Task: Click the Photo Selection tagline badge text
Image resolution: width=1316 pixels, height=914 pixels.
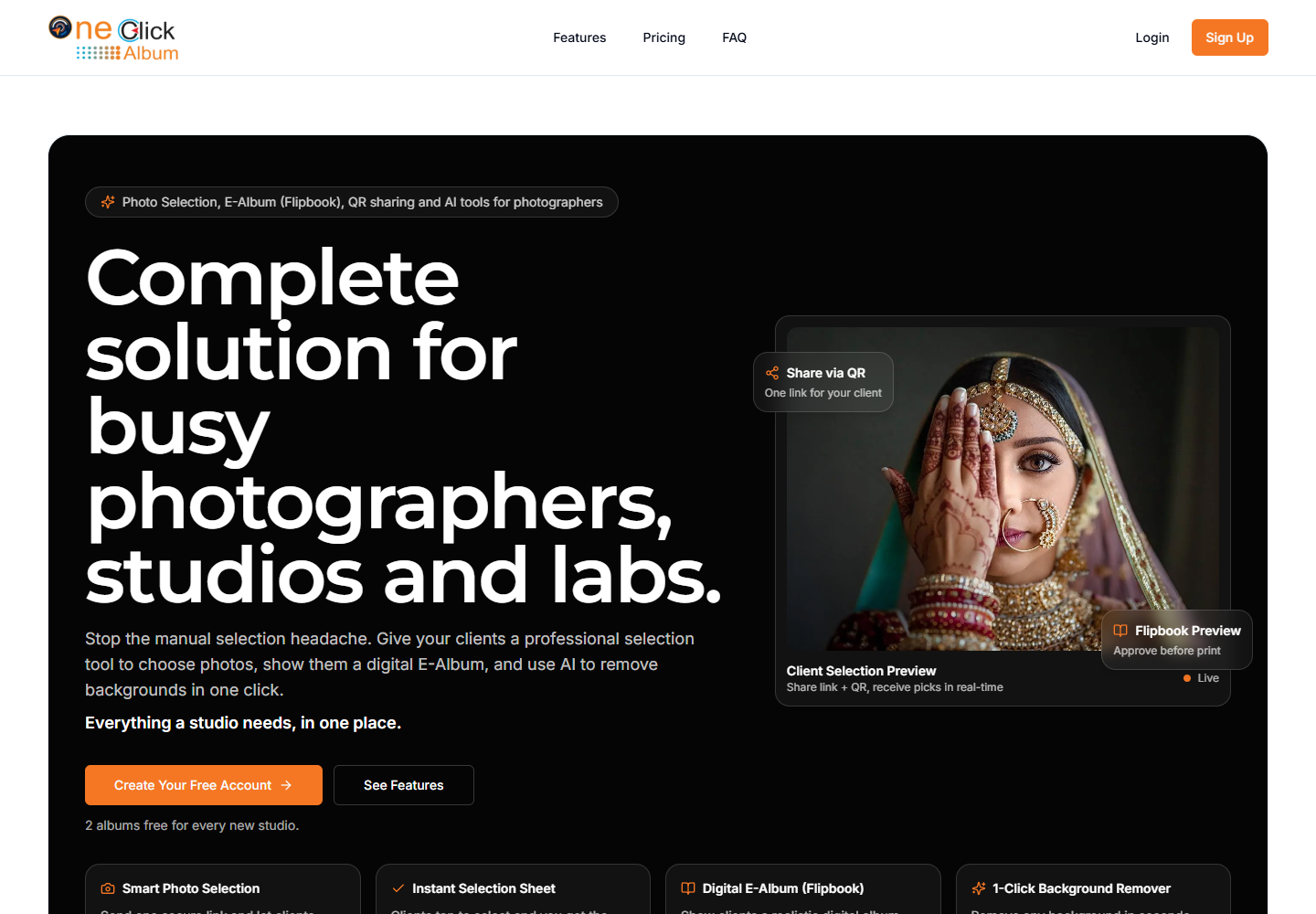Action: (x=362, y=202)
